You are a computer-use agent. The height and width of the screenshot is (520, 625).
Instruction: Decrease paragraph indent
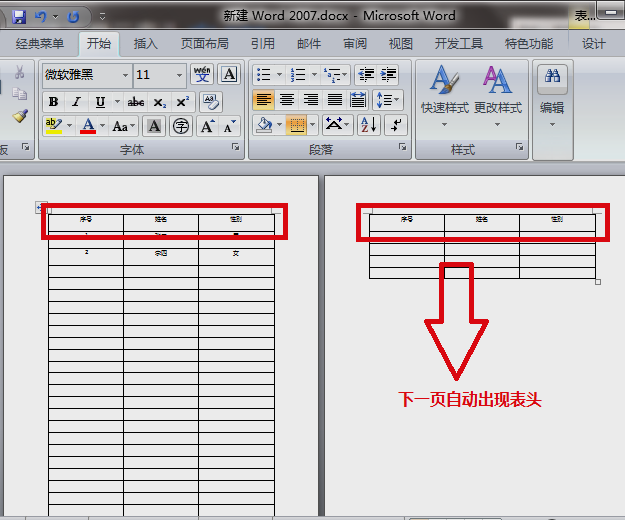click(x=366, y=75)
